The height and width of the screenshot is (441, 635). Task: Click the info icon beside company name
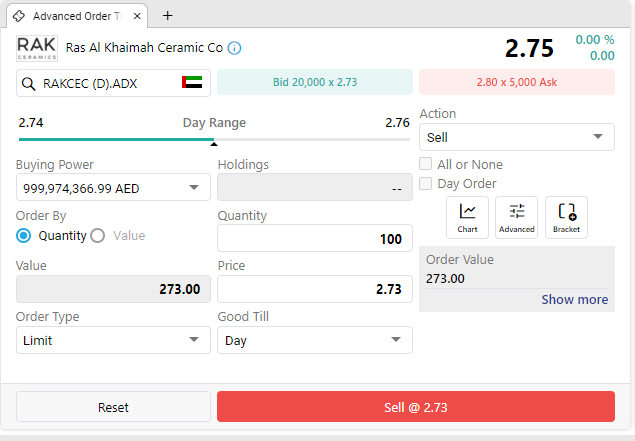pos(234,48)
